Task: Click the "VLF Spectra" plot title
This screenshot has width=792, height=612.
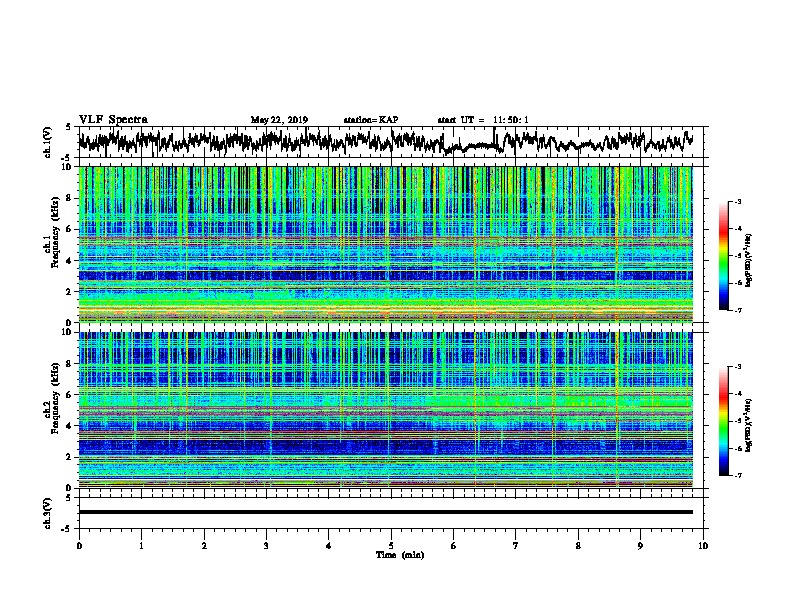Action: point(113,120)
